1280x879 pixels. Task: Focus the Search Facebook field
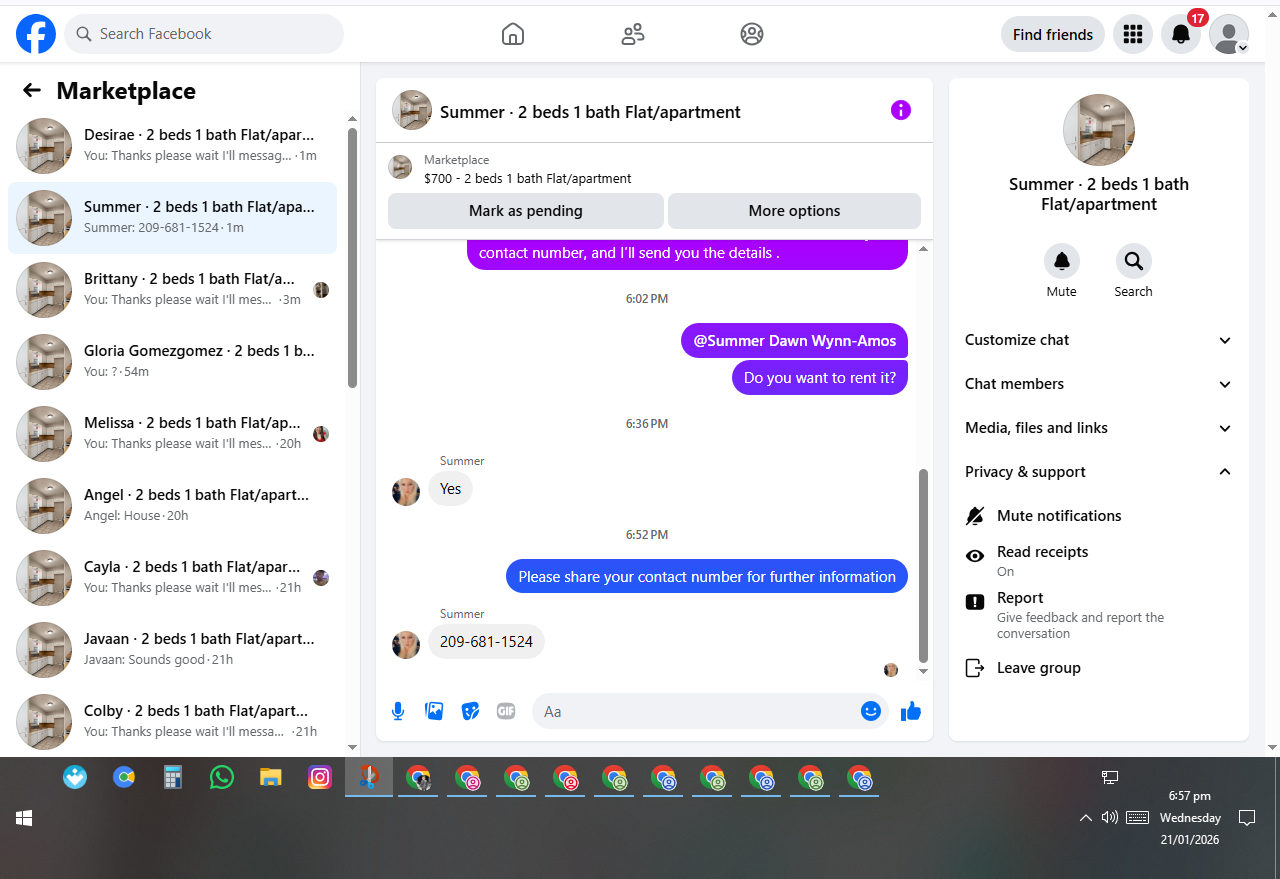tap(204, 34)
